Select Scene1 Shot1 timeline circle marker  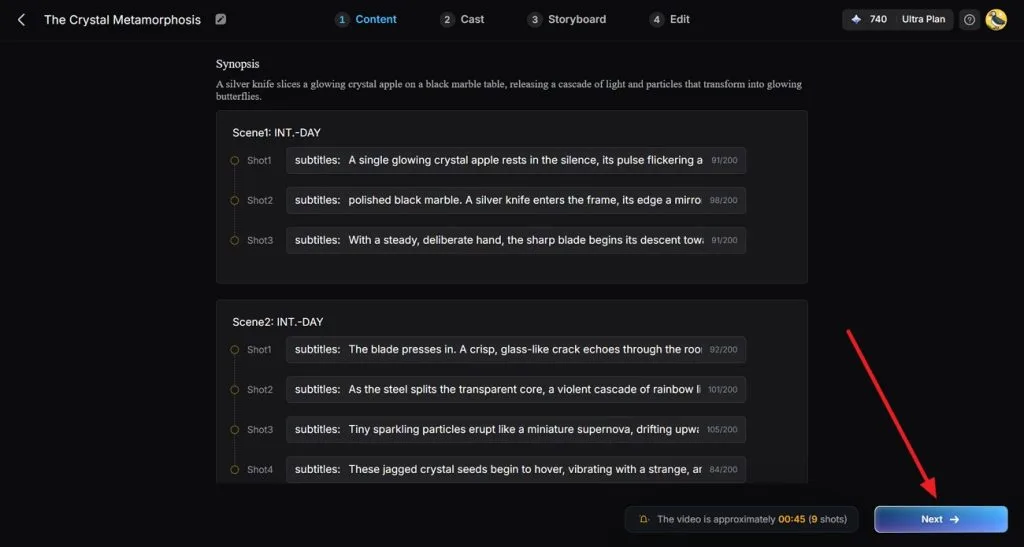(x=234, y=161)
